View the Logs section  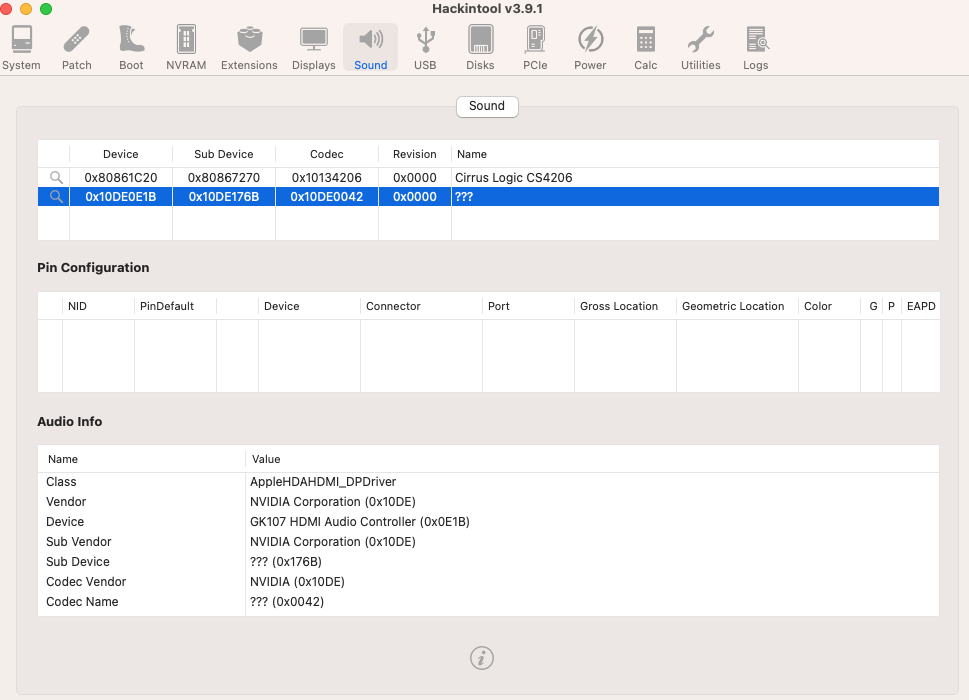click(x=756, y=48)
